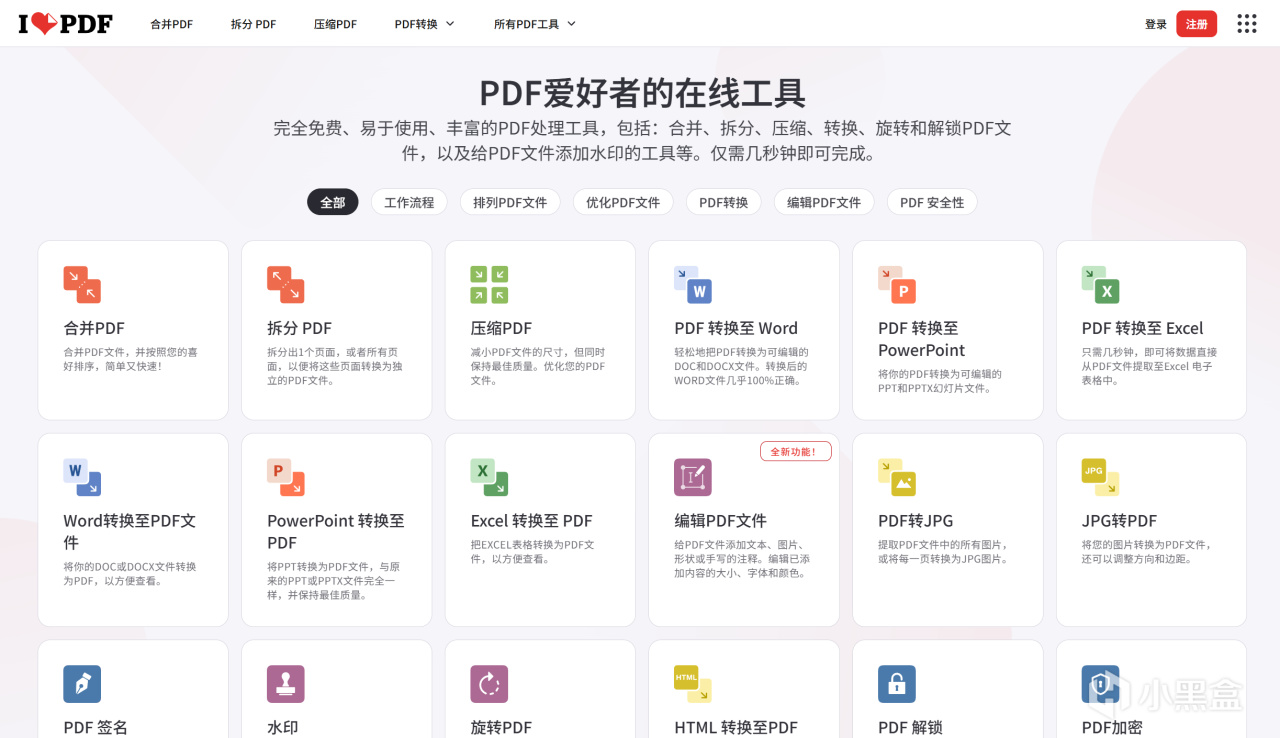This screenshot has width=1280, height=738.
Task: Click the PDF 签名 pen icon
Action: pos(82,684)
